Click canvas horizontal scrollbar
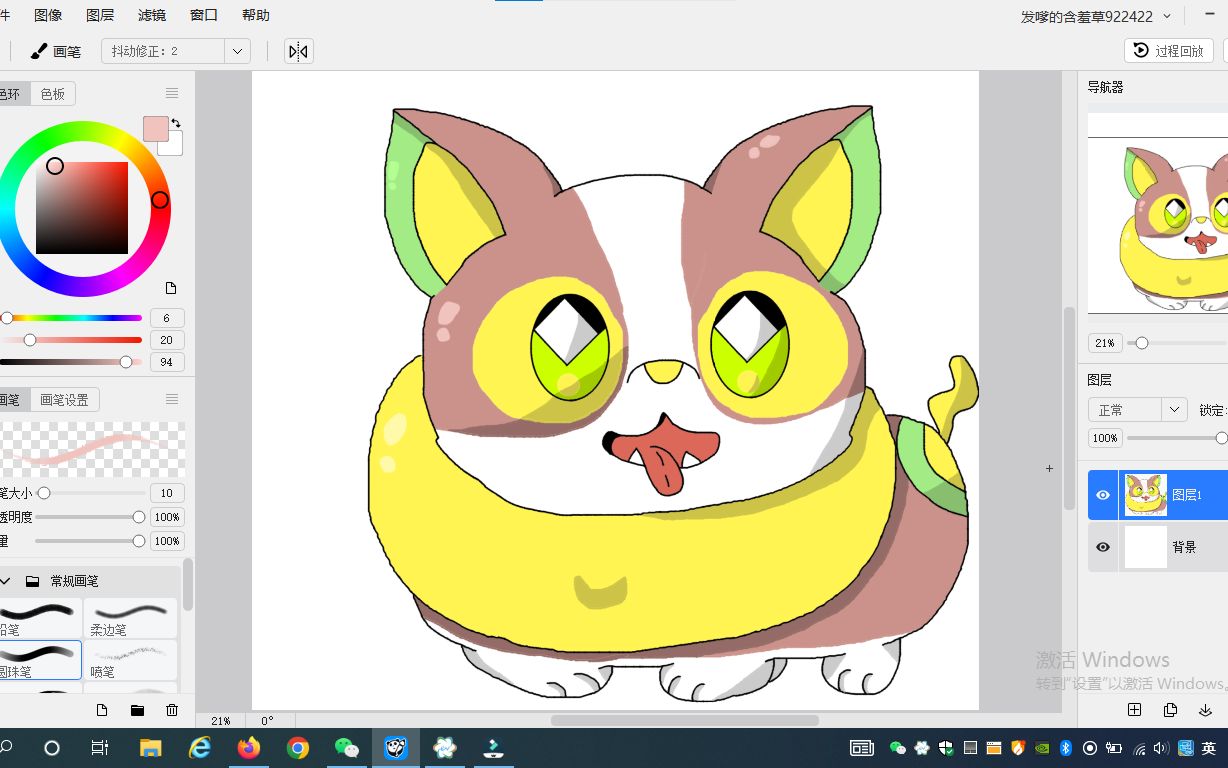This screenshot has height=768, width=1228. (685, 720)
